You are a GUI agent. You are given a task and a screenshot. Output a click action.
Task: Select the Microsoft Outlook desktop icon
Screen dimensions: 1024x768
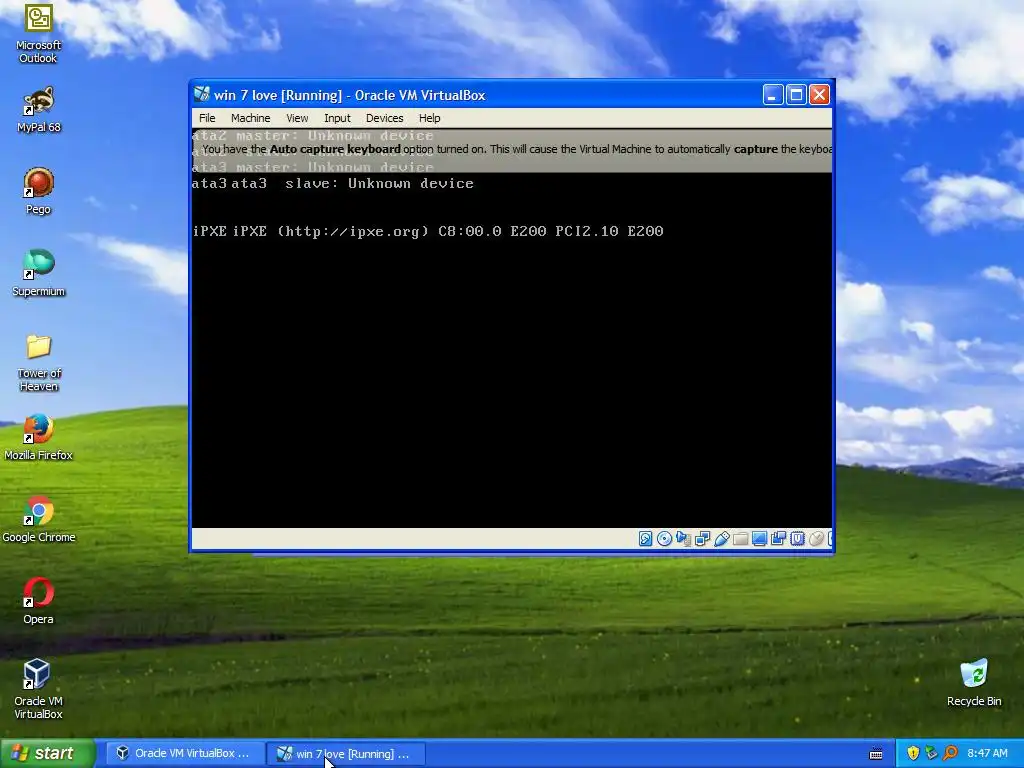click(39, 34)
